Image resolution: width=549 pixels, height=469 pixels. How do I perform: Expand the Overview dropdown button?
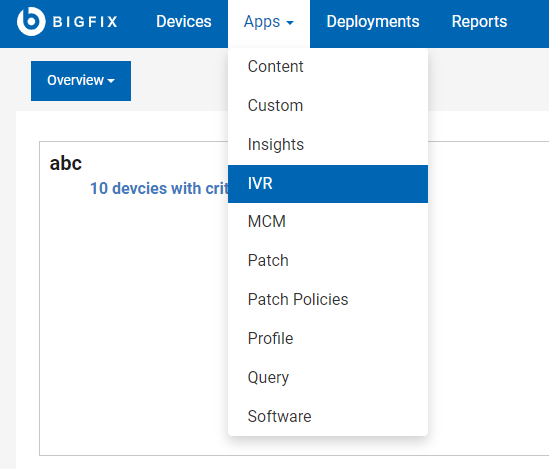[81, 81]
